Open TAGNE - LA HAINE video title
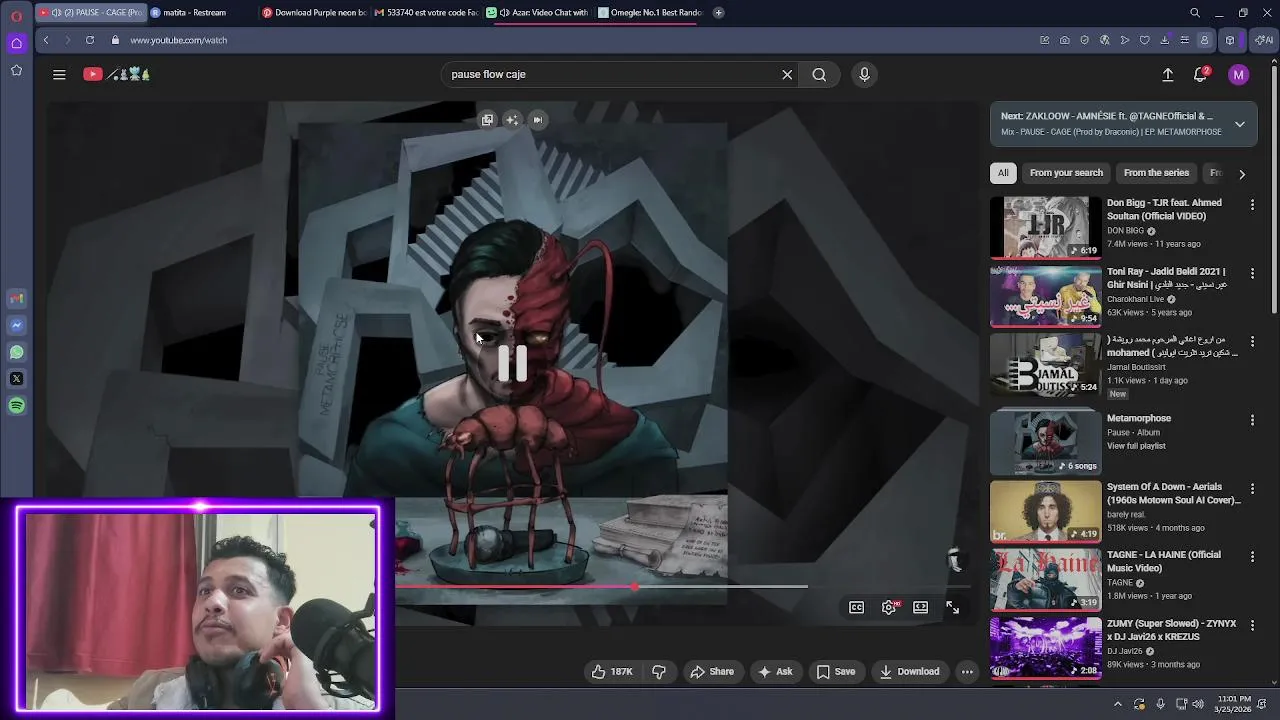 pos(1164,561)
